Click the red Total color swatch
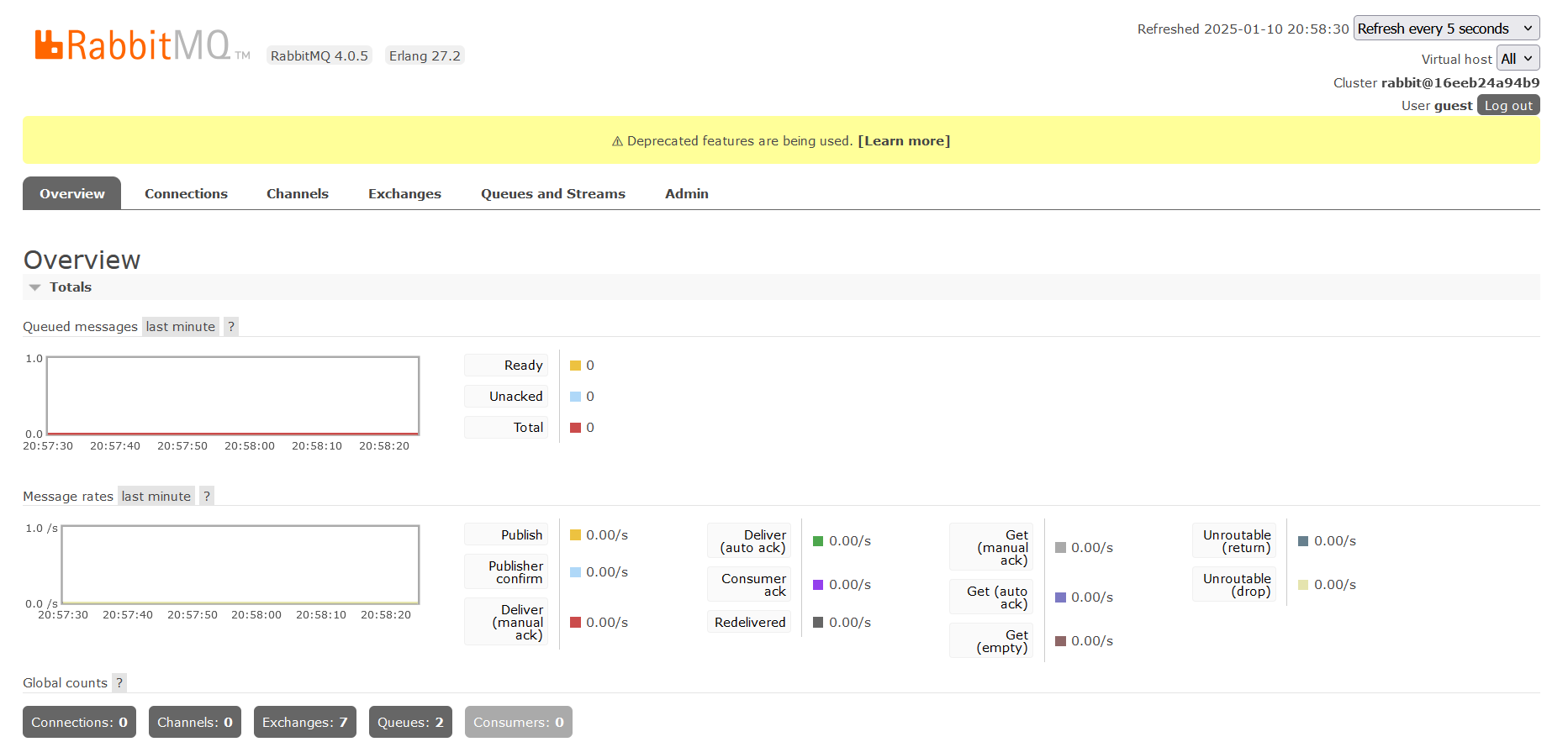 pos(576,428)
